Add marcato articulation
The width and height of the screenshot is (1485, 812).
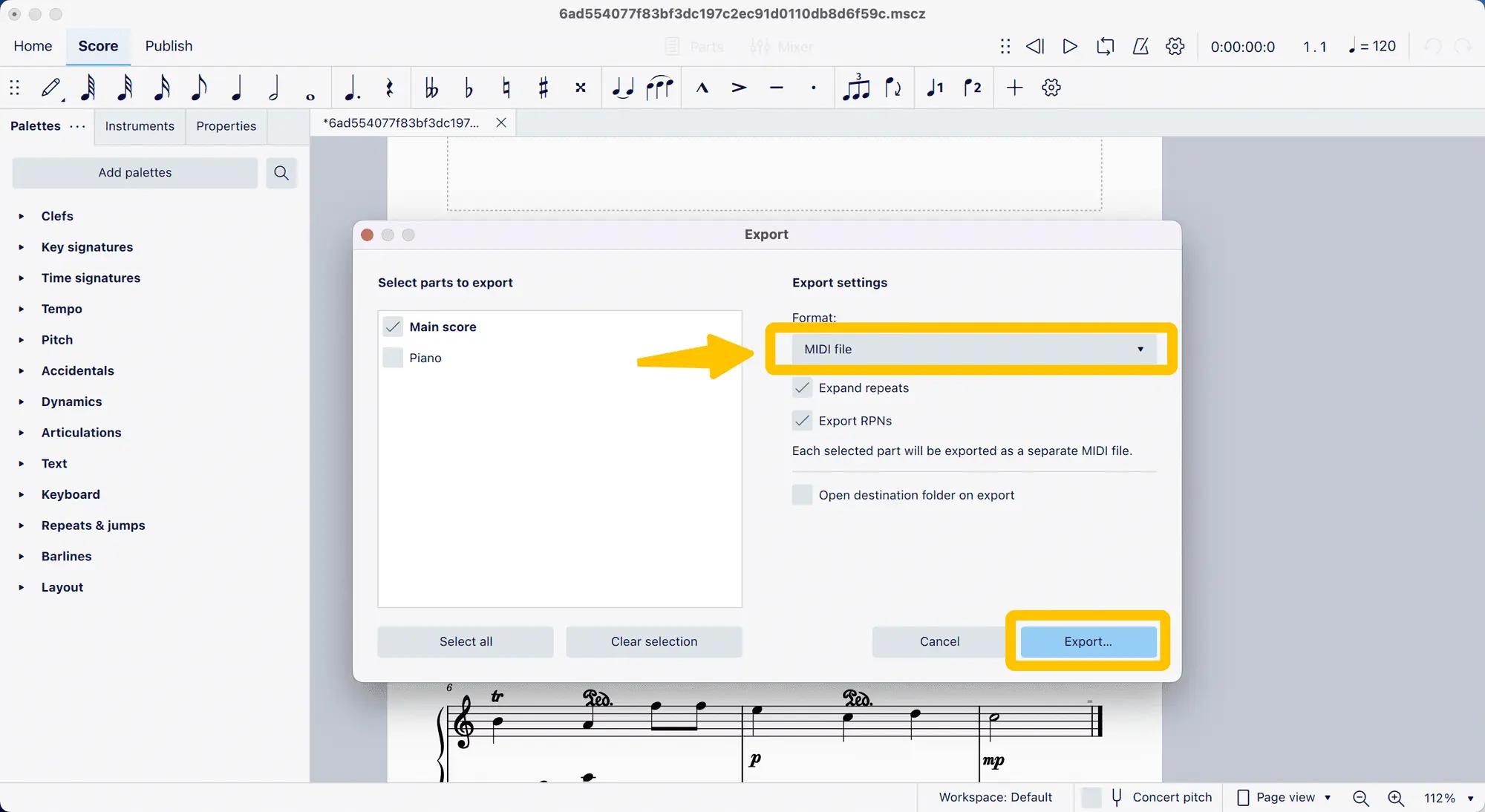tap(702, 88)
